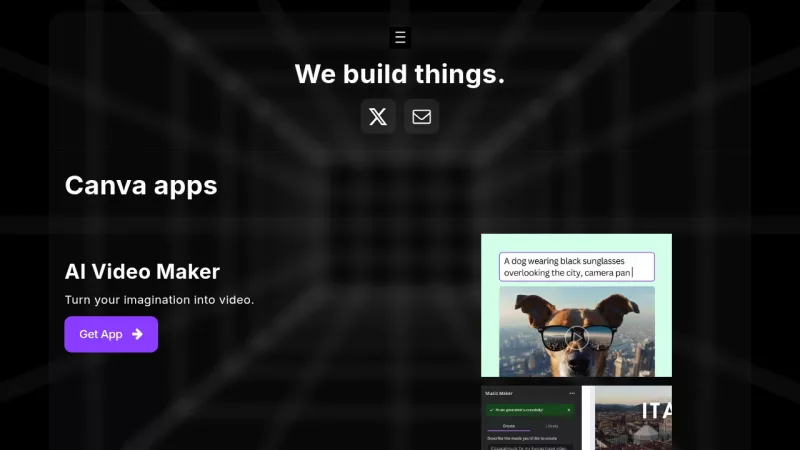The height and width of the screenshot is (450, 800).
Task: Dismiss the green success notification
Action: click(569, 410)
